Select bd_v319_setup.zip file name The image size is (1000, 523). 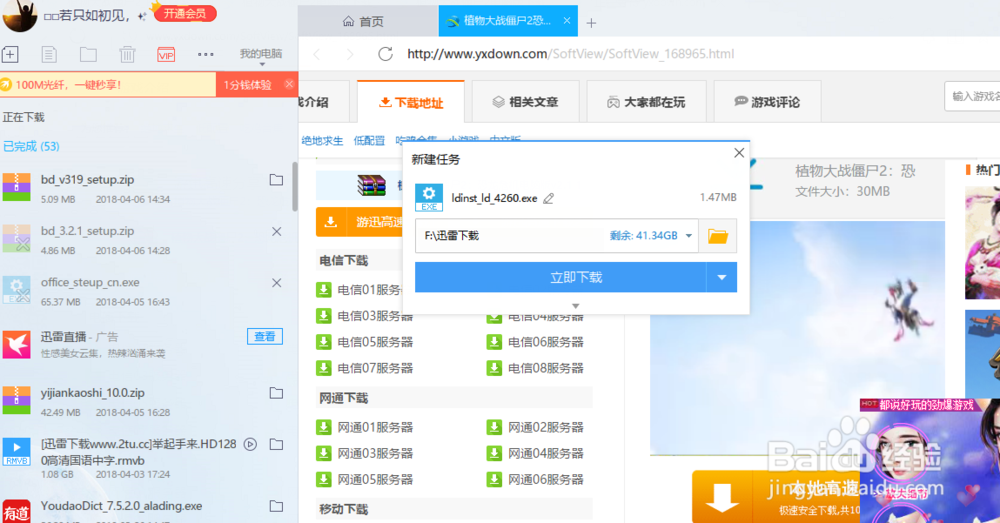pos(87,180)
